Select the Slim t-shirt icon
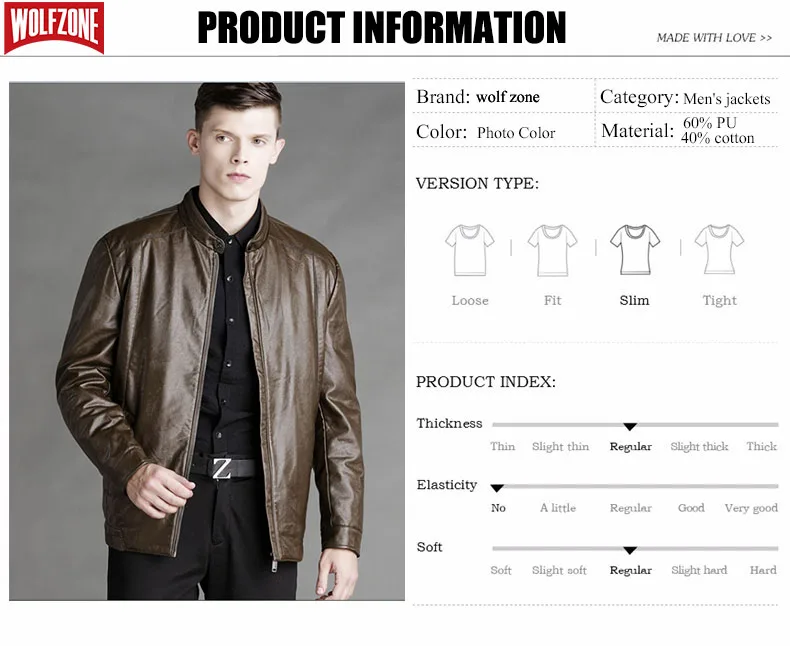790x646 pixels. 635,249
